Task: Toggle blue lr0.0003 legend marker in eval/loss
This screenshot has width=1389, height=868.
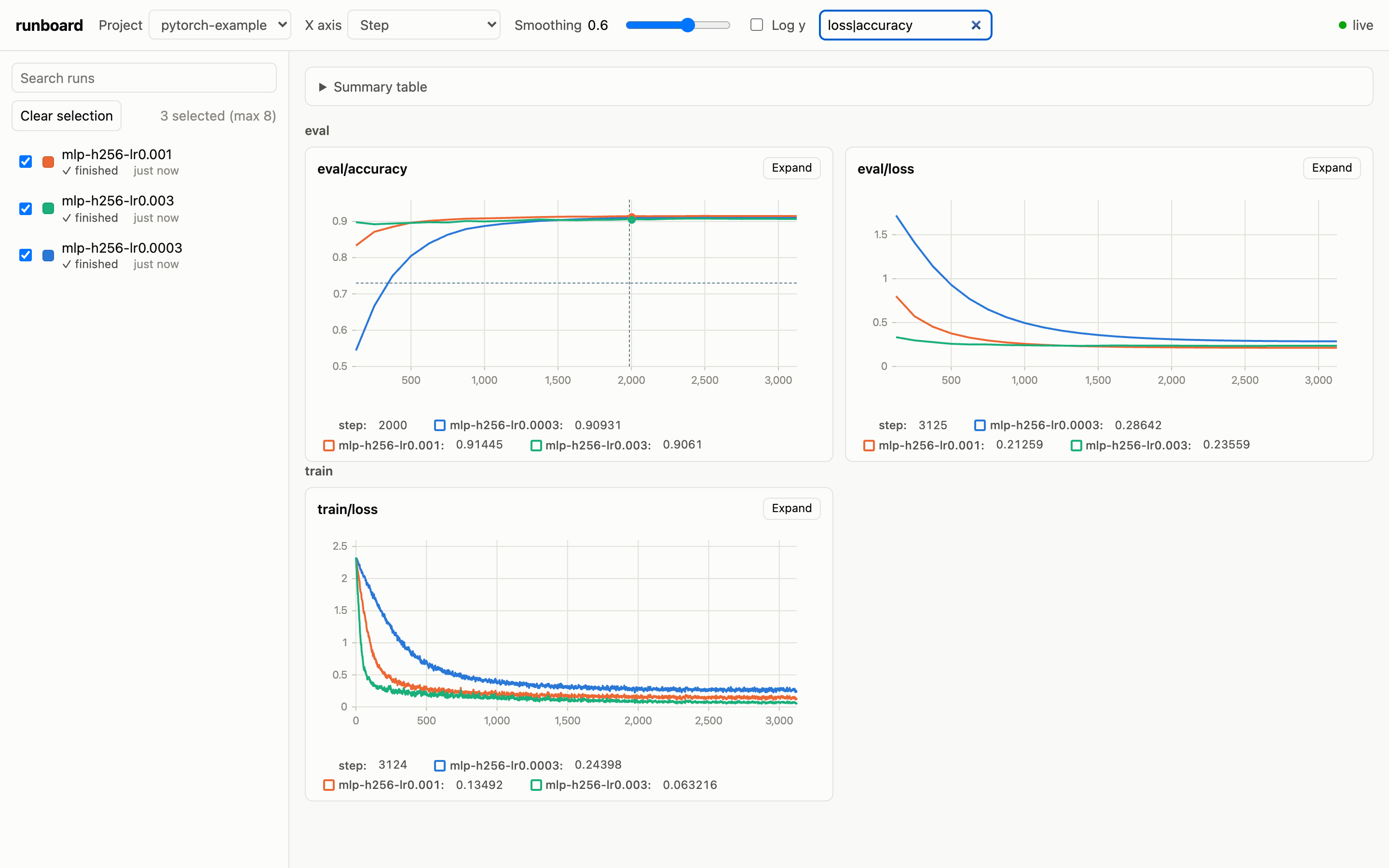Action: 980,425
